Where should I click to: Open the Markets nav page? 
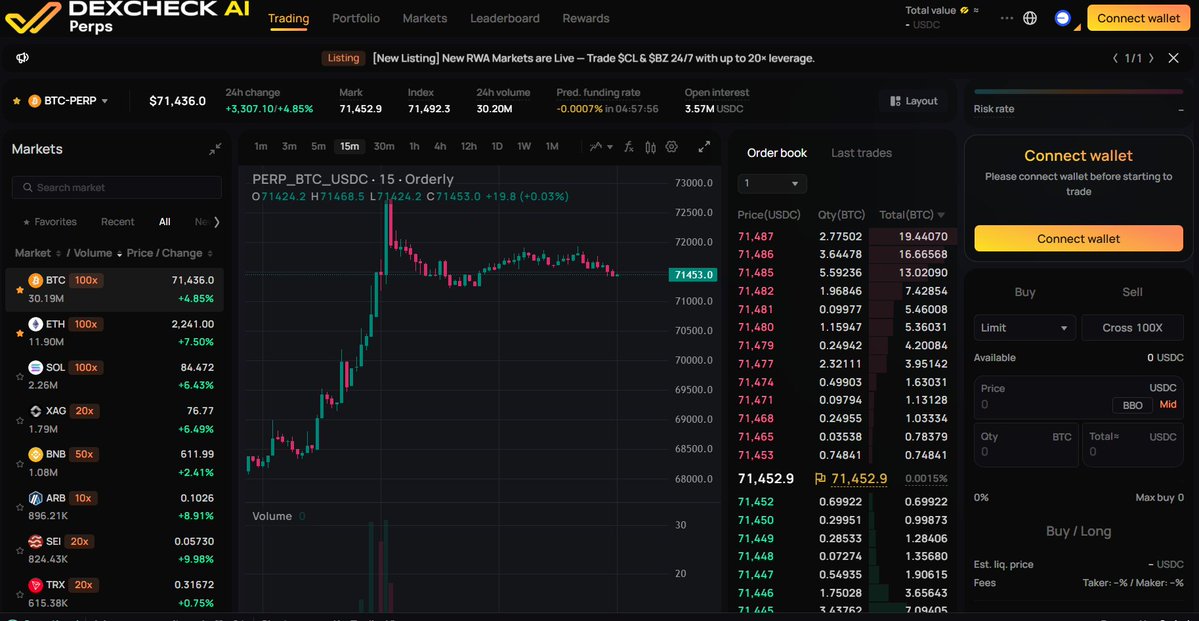coord(424,18)
